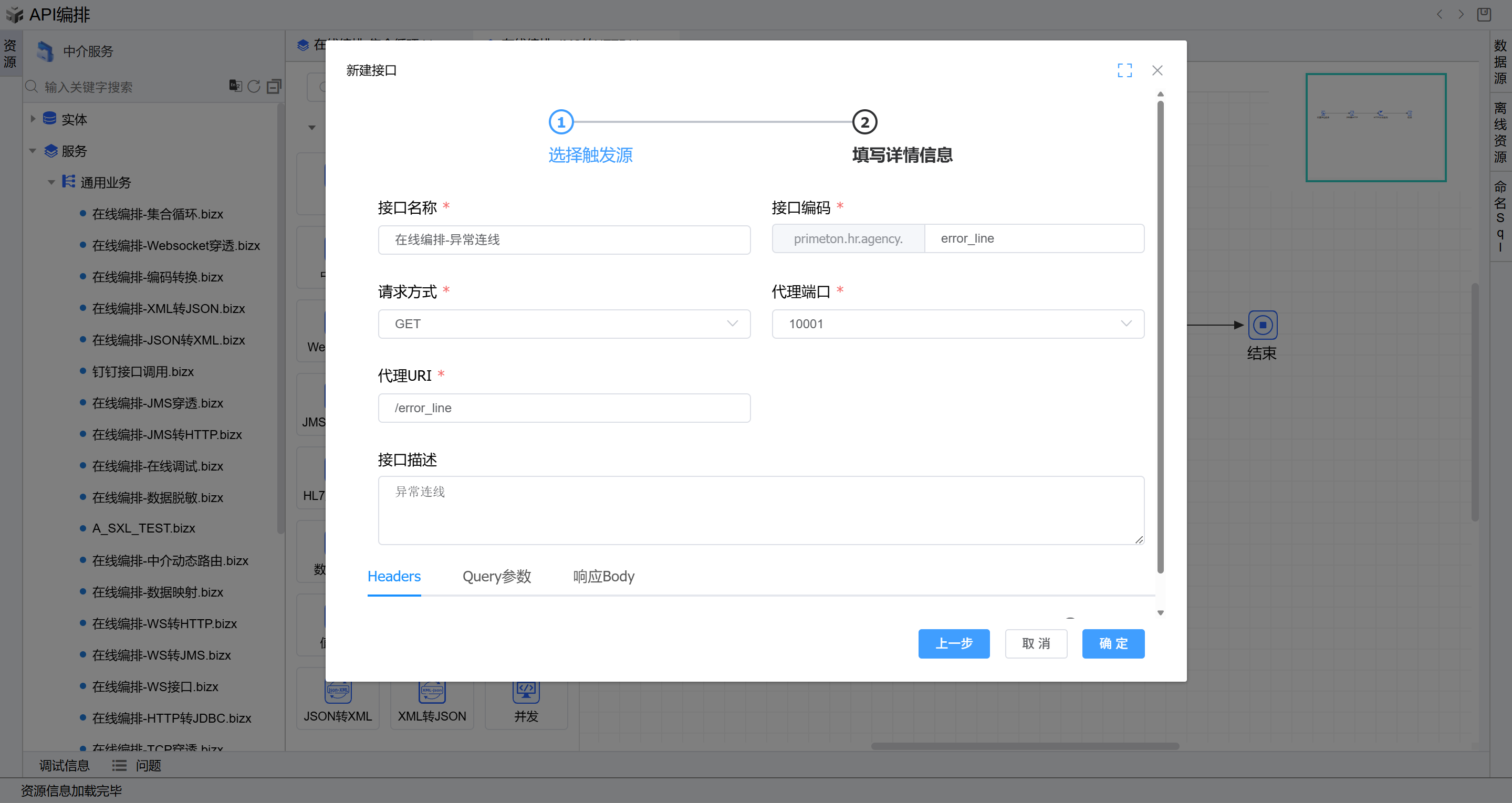
Task: Collapse the 通用业务 tree node
Action: coord(51,183)
